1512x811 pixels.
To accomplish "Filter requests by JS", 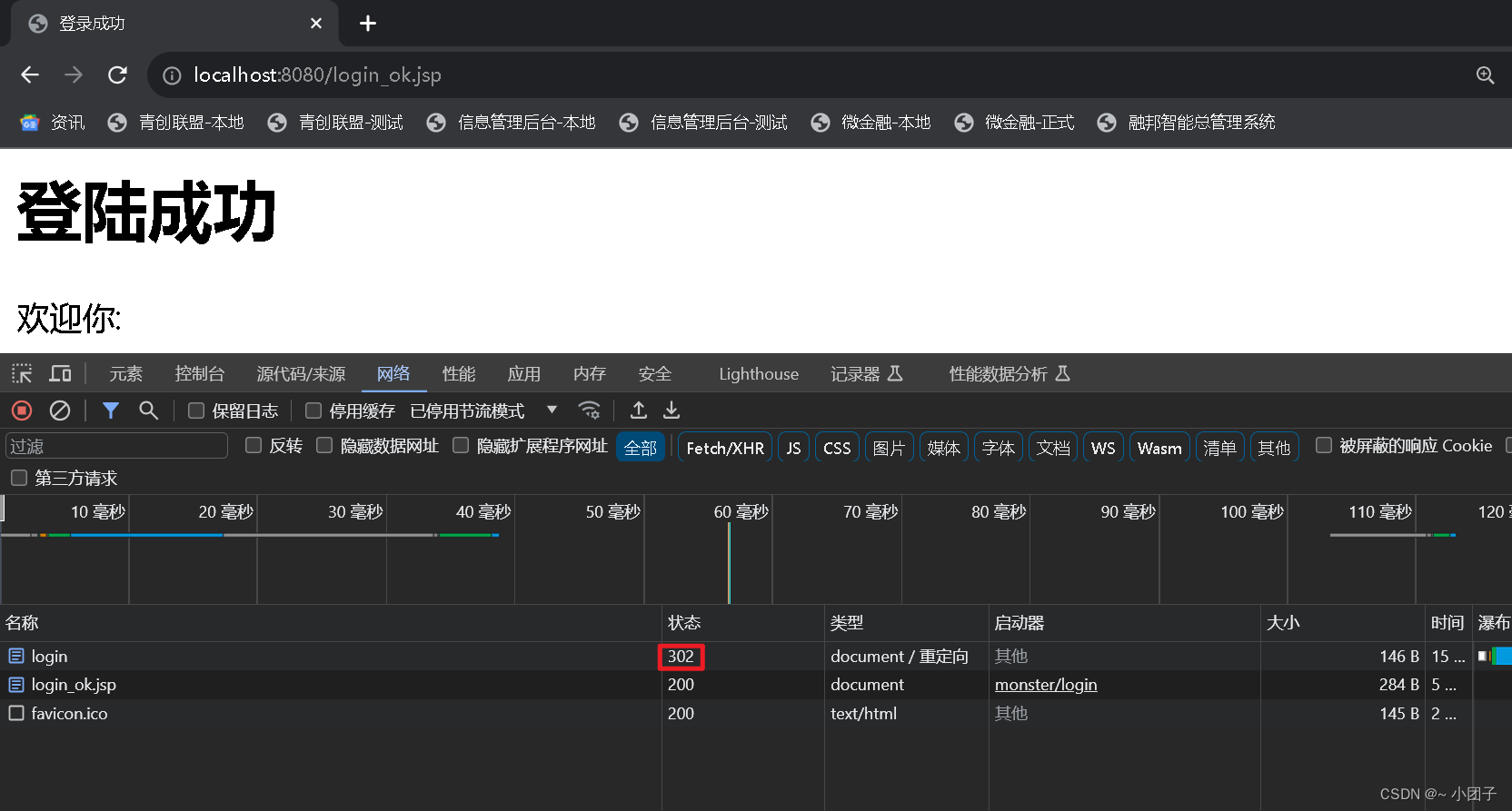I will (x=793, y=447).
